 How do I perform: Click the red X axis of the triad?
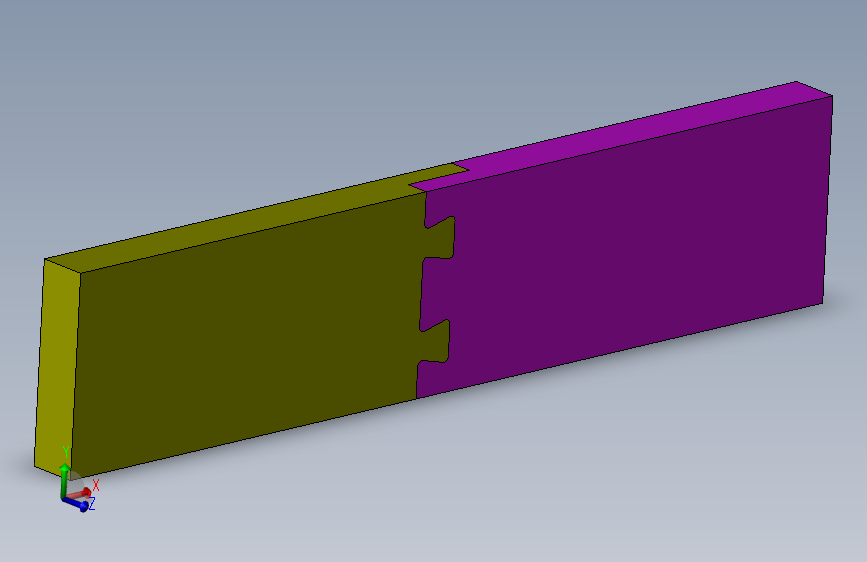[81, 492]
